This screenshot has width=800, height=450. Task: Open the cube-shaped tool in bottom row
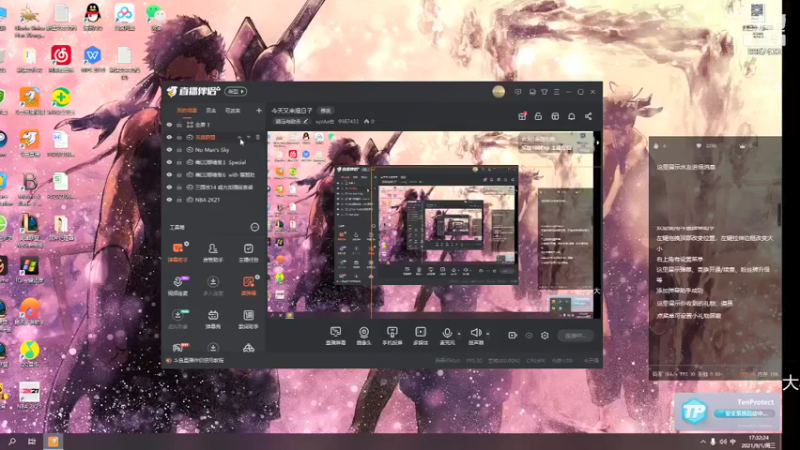[248, 348]
